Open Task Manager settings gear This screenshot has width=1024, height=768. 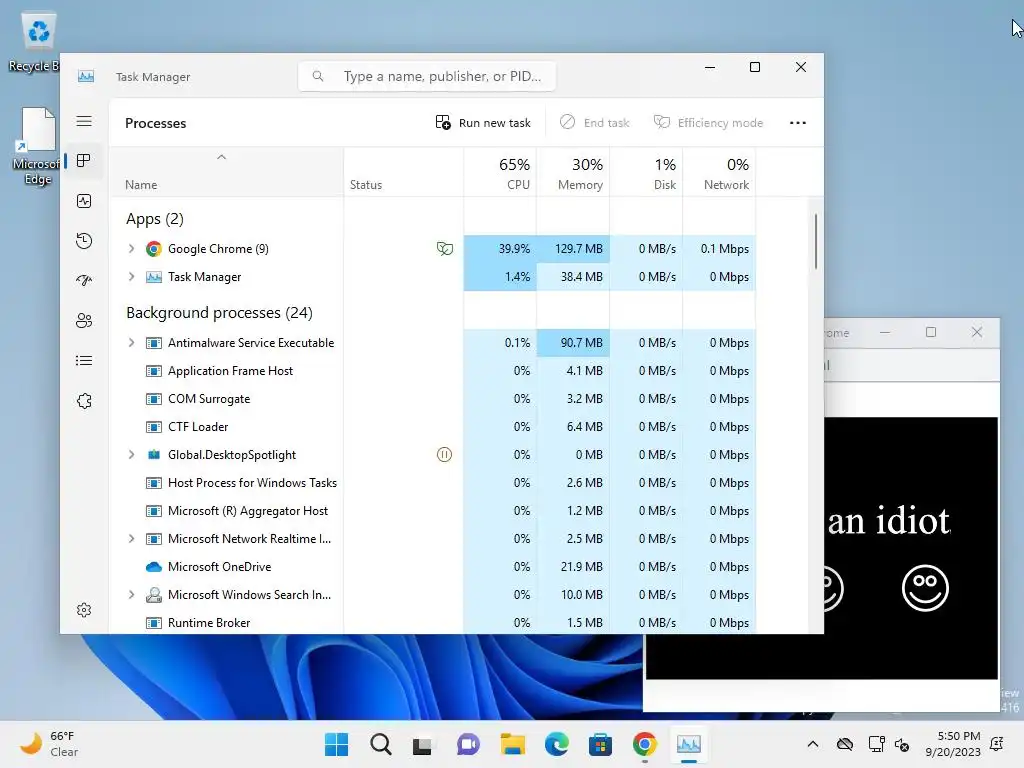point(84,610)
